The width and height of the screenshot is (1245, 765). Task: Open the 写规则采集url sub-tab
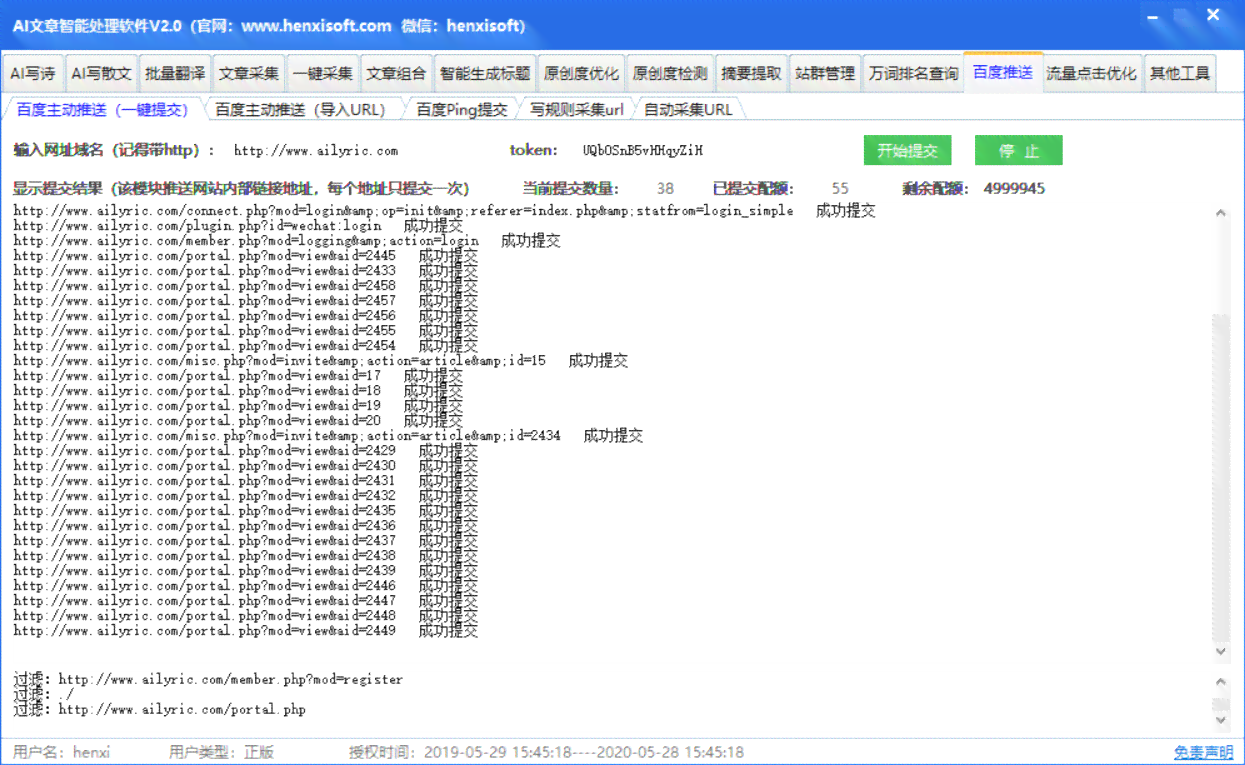[x=577, y=109]
